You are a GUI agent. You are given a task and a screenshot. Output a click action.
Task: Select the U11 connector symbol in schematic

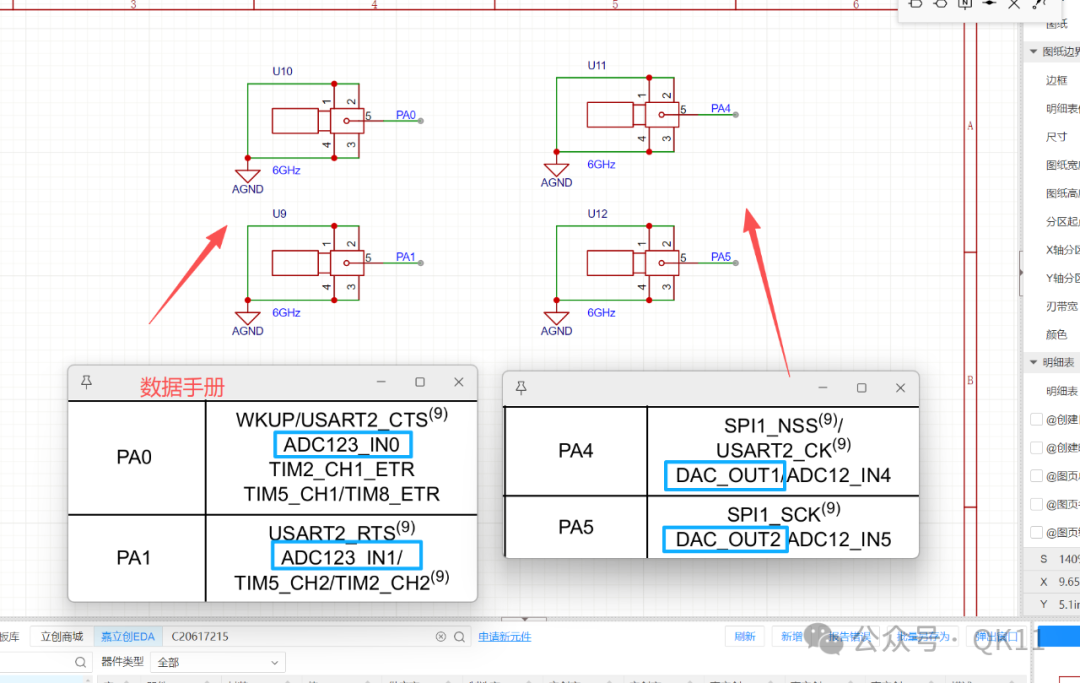(632, 115)
